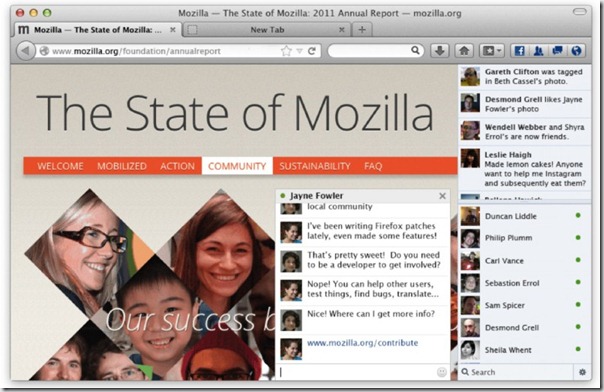Select the COMMUNITY section tab
The height and width of the screenshot is (392, 604).
[x=237, y=166]
